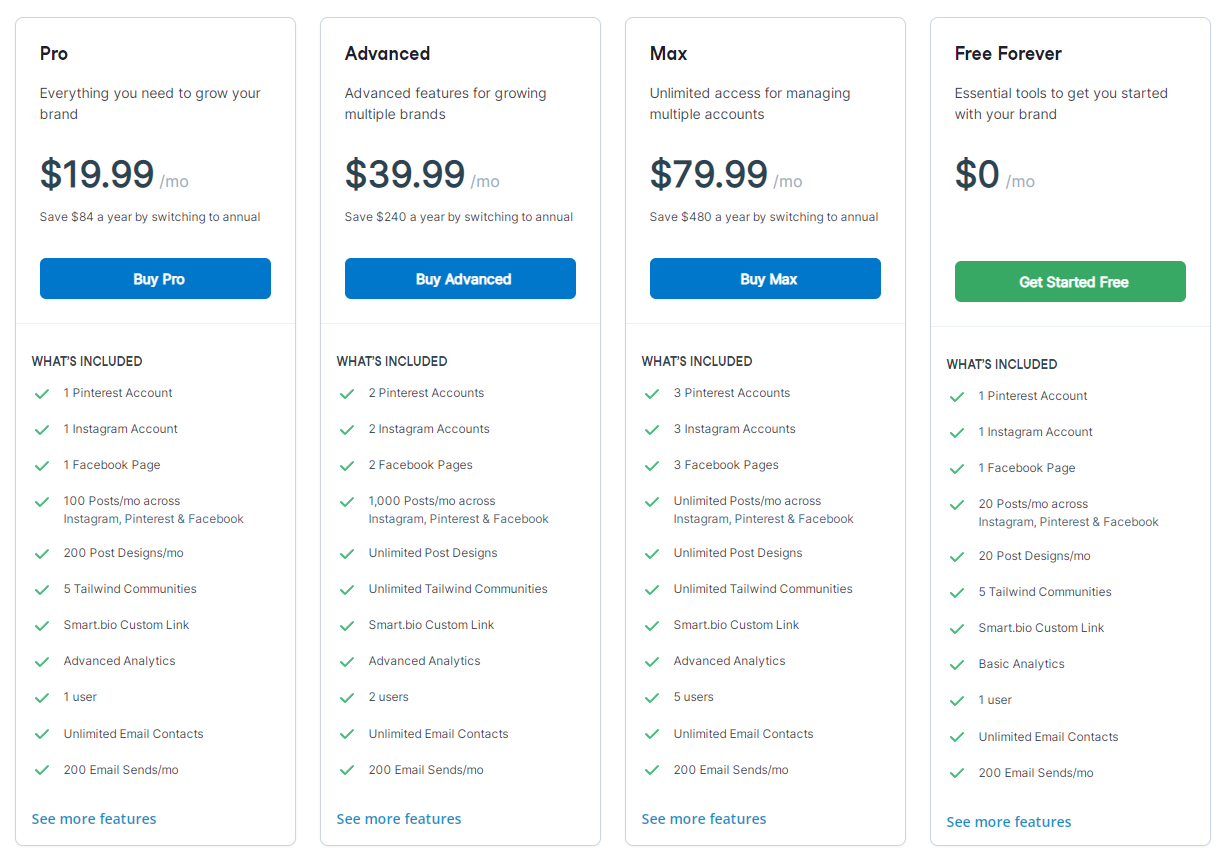Expand See more features under Pro plan

point(94,819)
